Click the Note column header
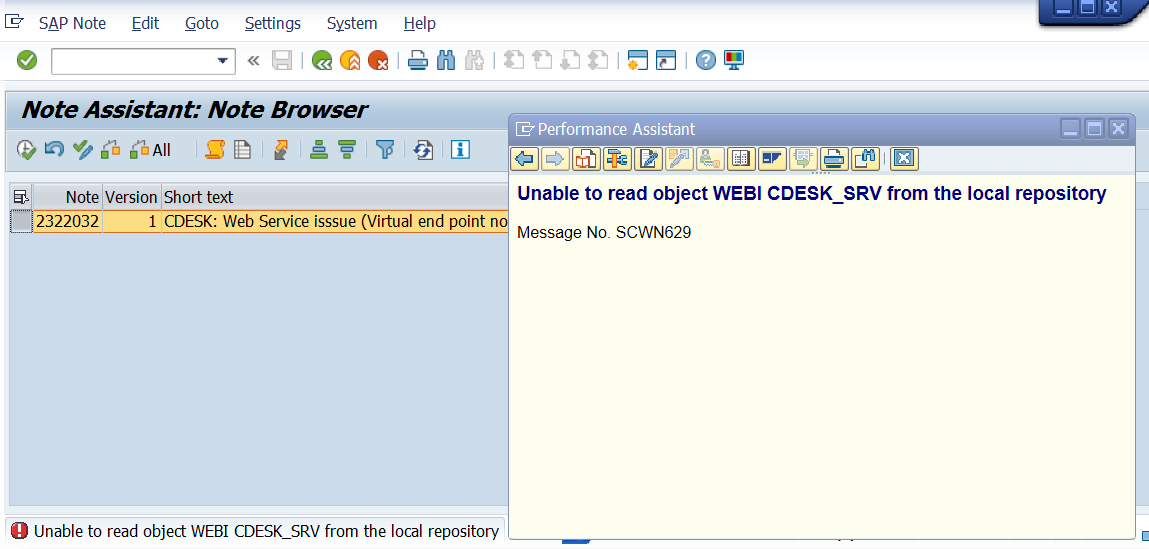 point(67,196)
